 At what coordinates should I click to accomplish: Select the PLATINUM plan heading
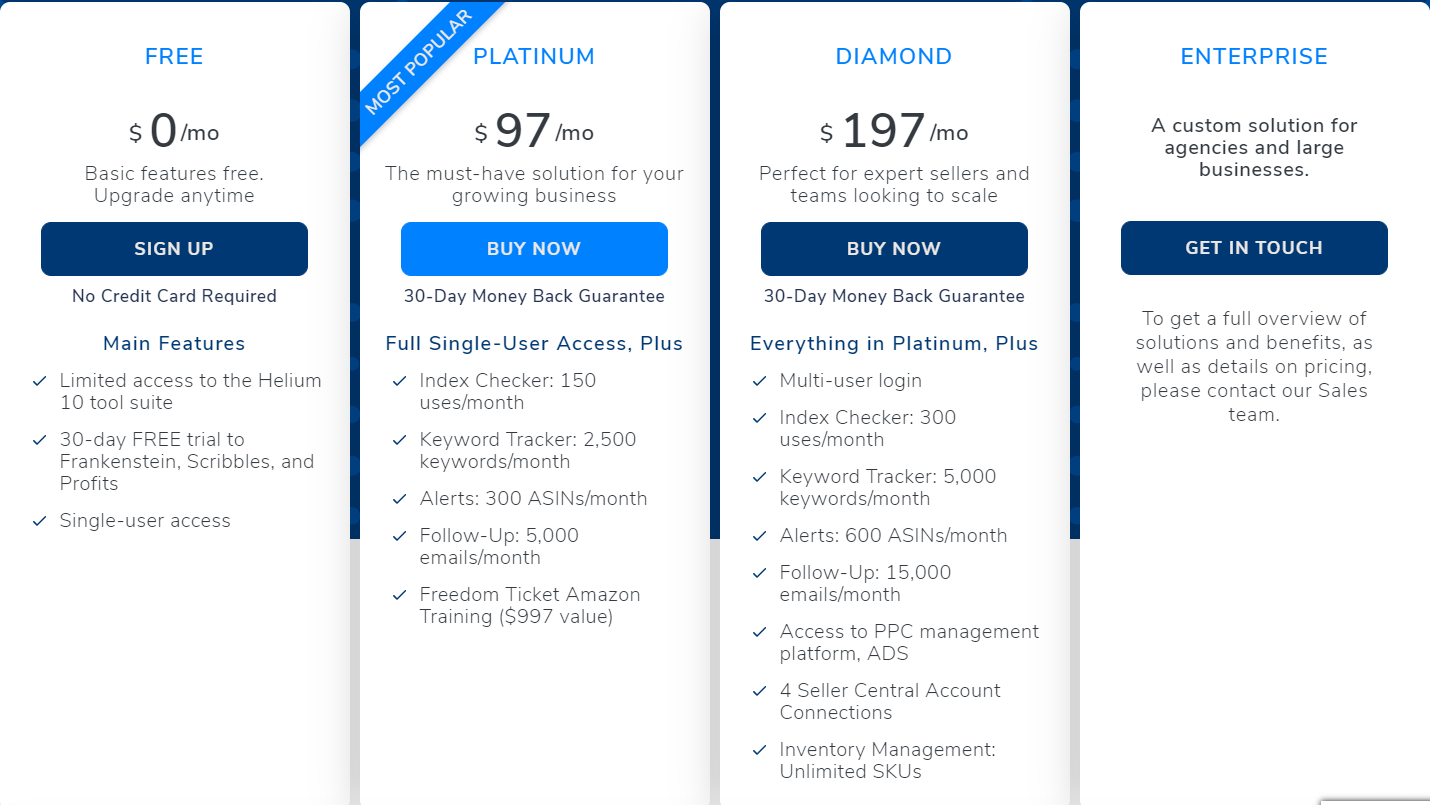(534, 57)
